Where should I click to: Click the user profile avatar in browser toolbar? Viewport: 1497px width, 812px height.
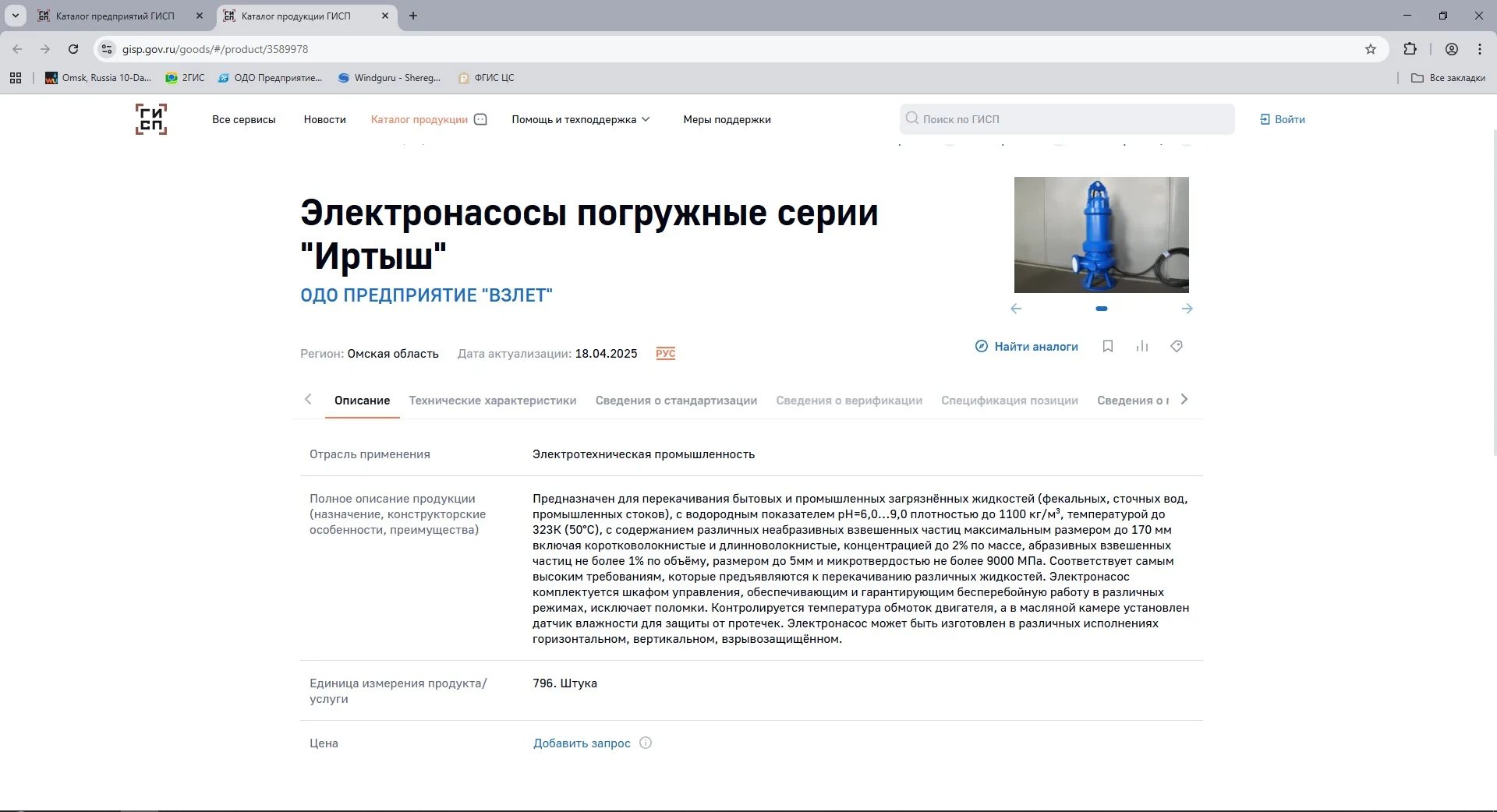click(x=1451, y=49)
